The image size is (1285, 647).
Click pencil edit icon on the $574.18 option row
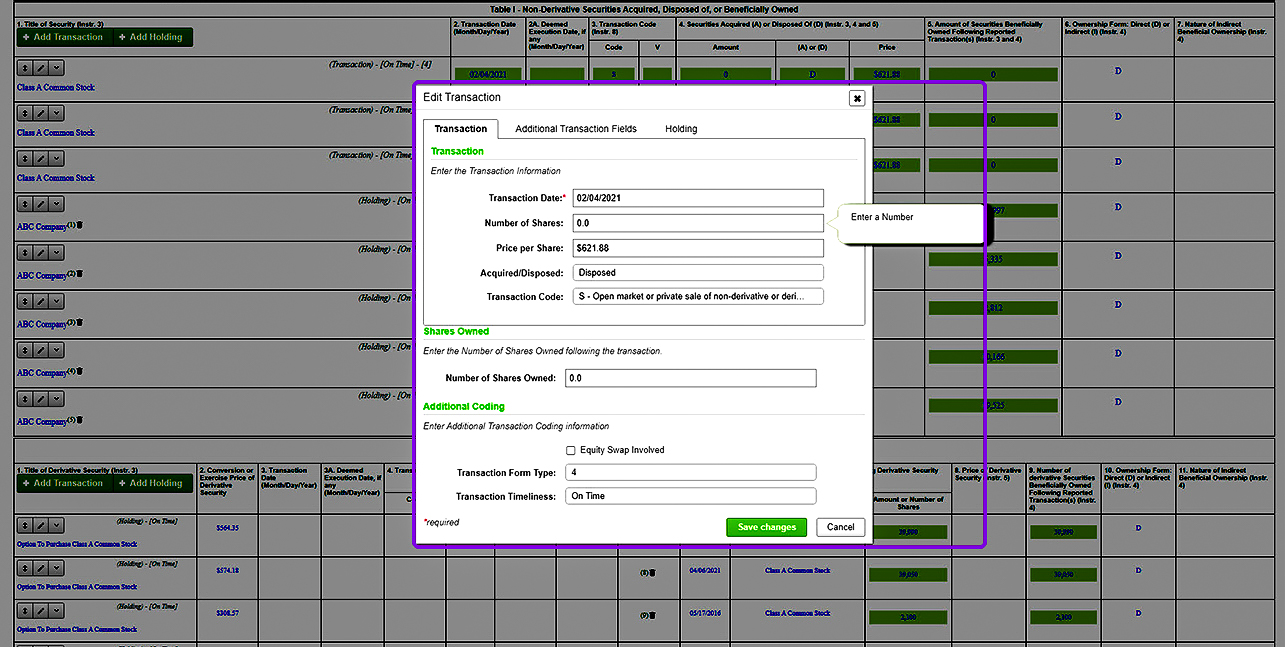(41, 568)
